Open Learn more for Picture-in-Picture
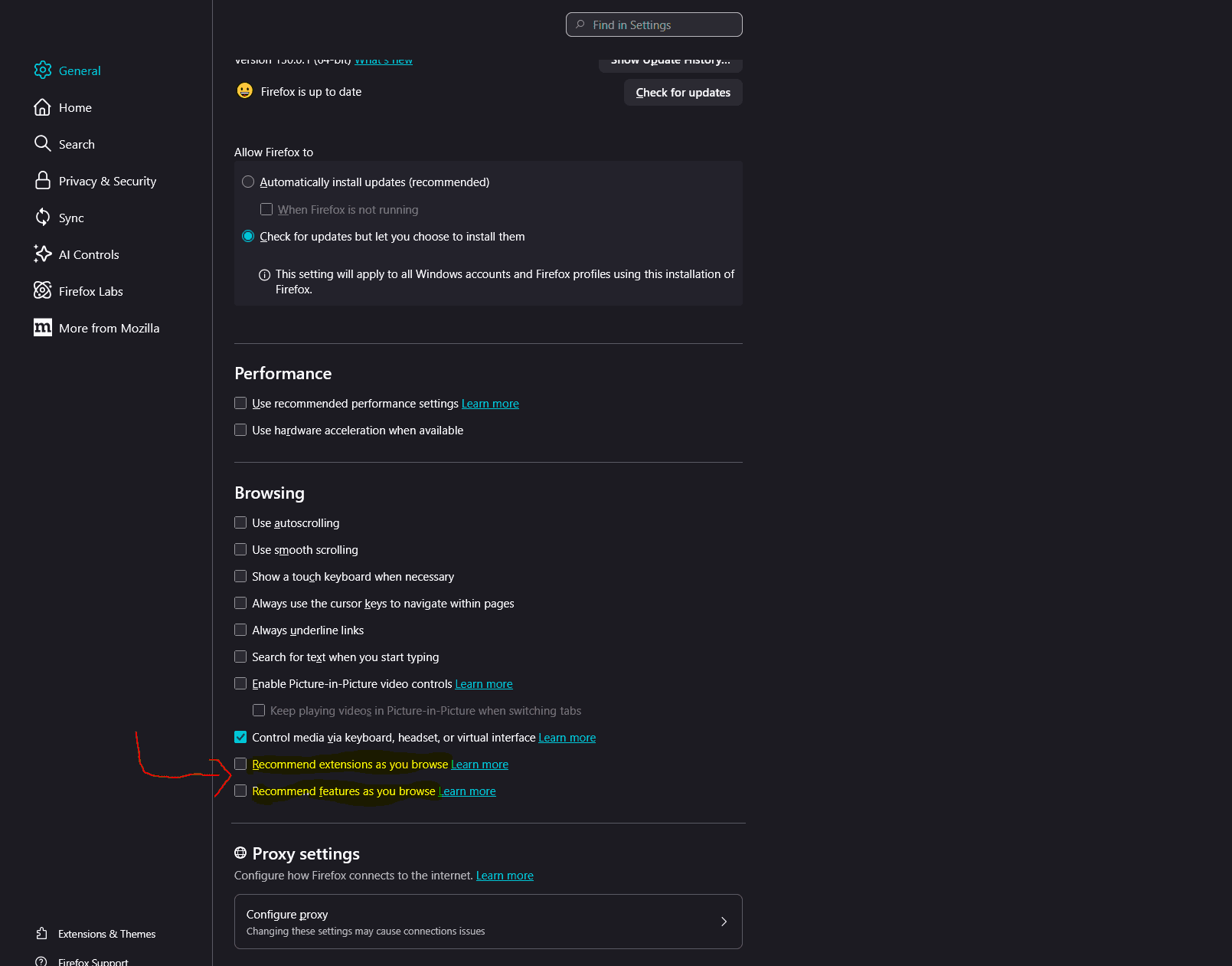 (484, 684)
